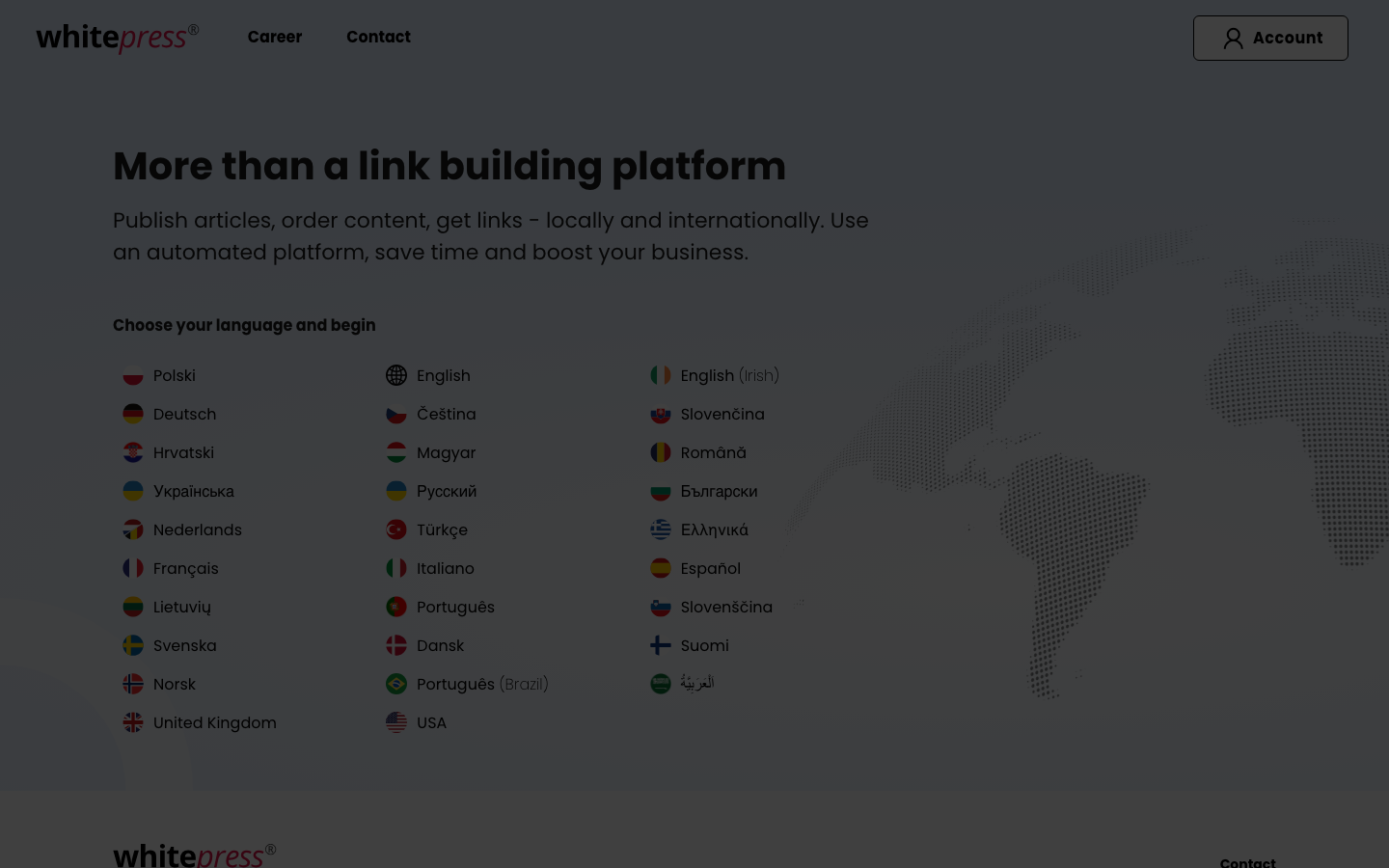Select the Norsk language link
The width and height of the screenshot is (1389, 868).
pyautogui.click(x=175, y=684)
